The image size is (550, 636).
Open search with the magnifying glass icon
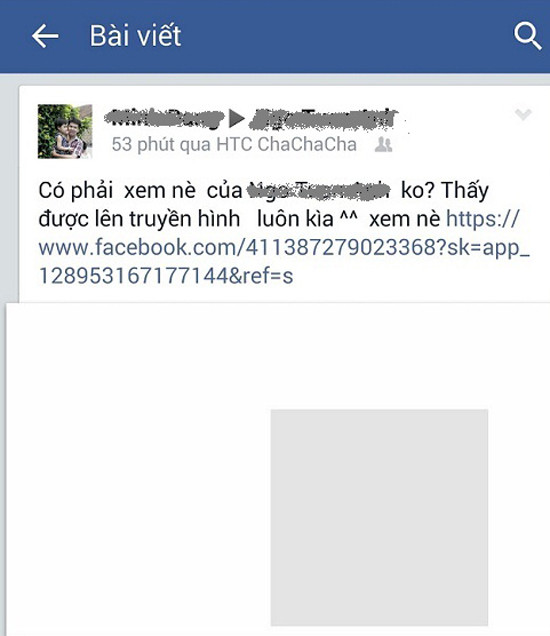(527, 36)
